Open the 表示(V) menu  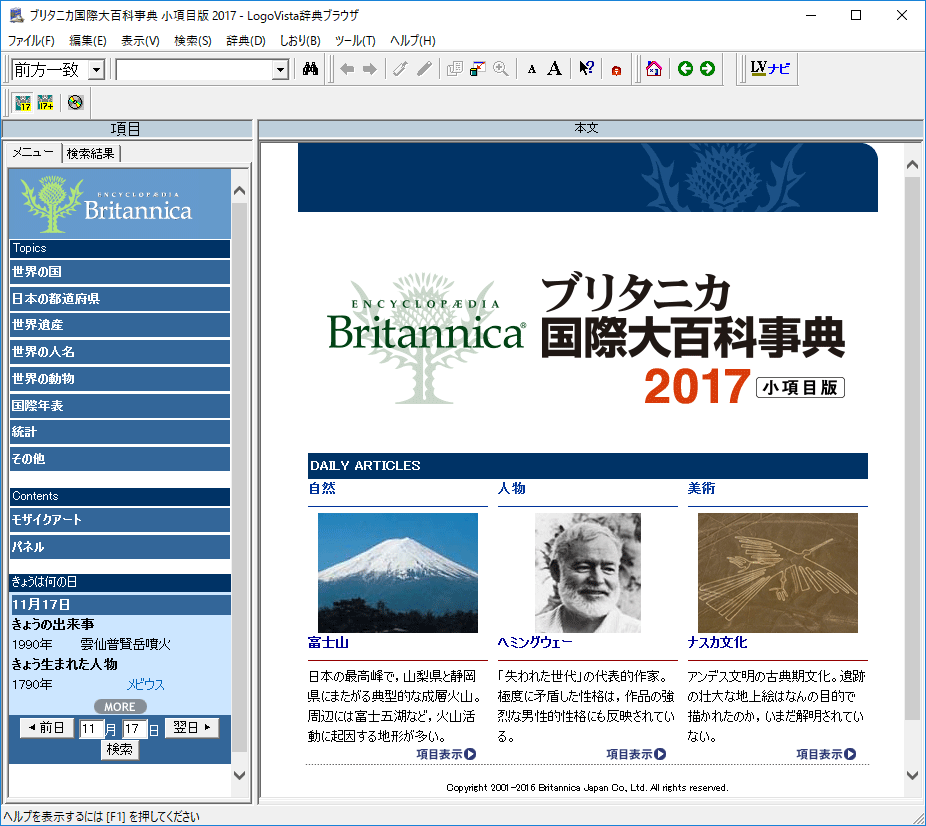[140, 41]
